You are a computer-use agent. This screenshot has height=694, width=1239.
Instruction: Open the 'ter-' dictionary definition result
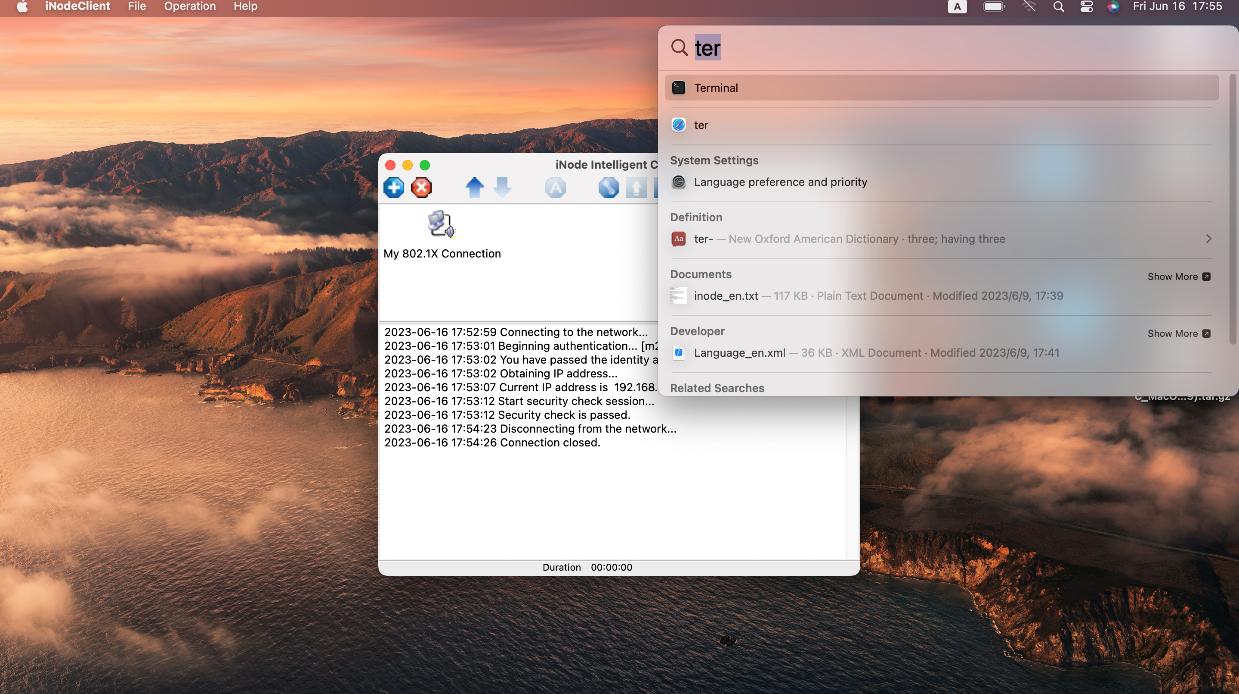pos(942,239)
